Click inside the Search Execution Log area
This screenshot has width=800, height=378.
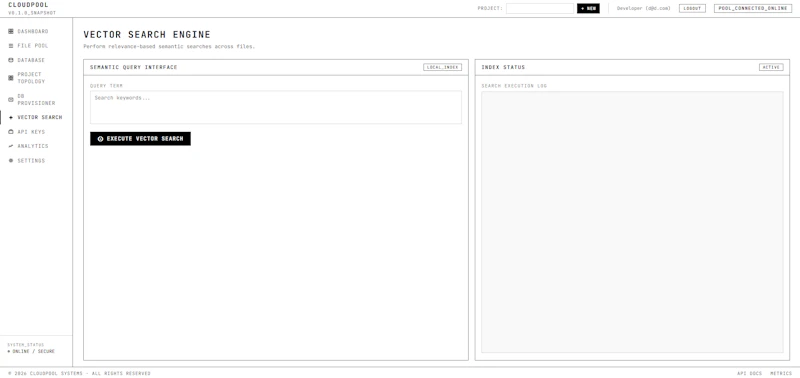(632, 222)
